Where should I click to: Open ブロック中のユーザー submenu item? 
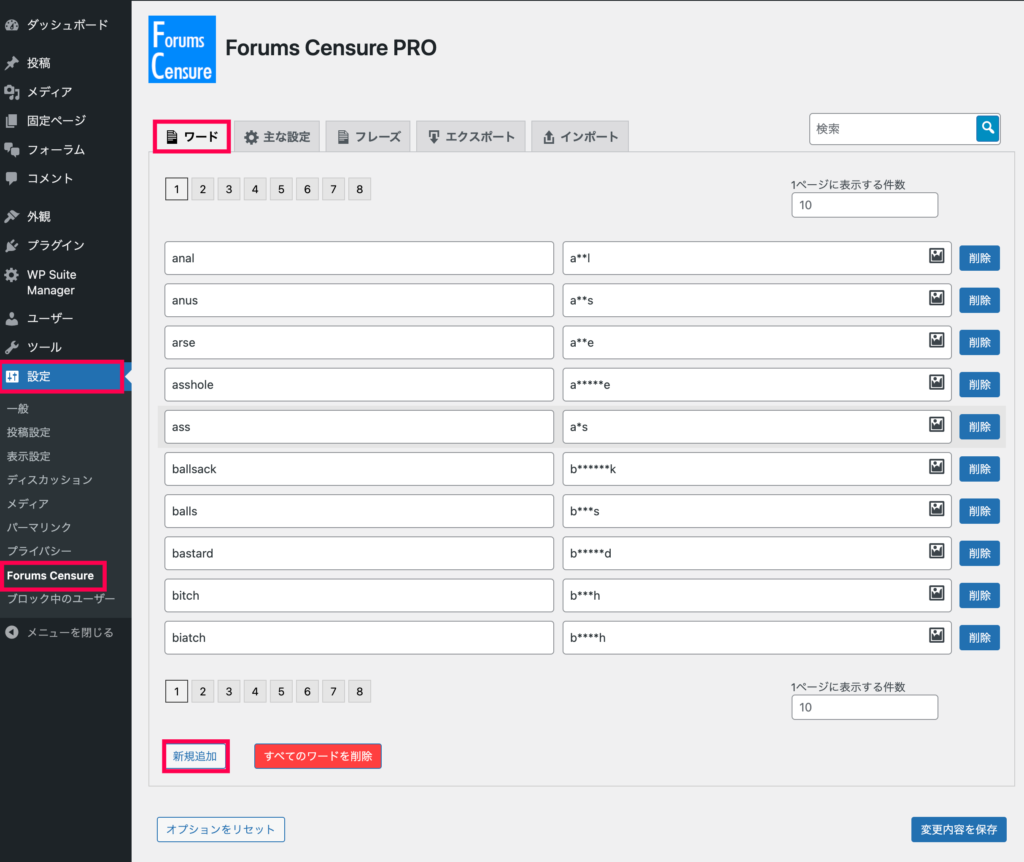(x=61, y=599)
